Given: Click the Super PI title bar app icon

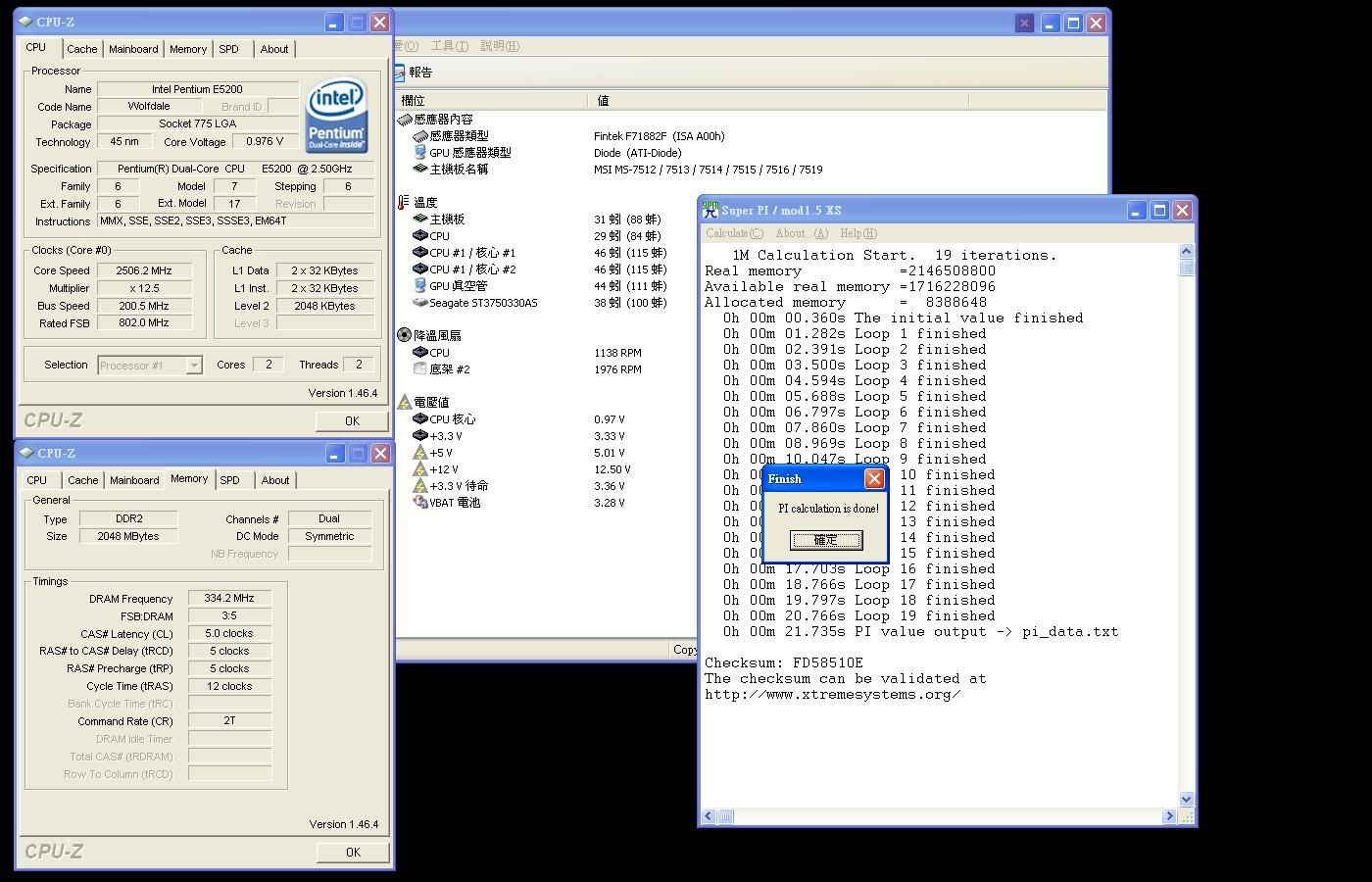Looking at the screenshot, I should [x=710, y=210].
